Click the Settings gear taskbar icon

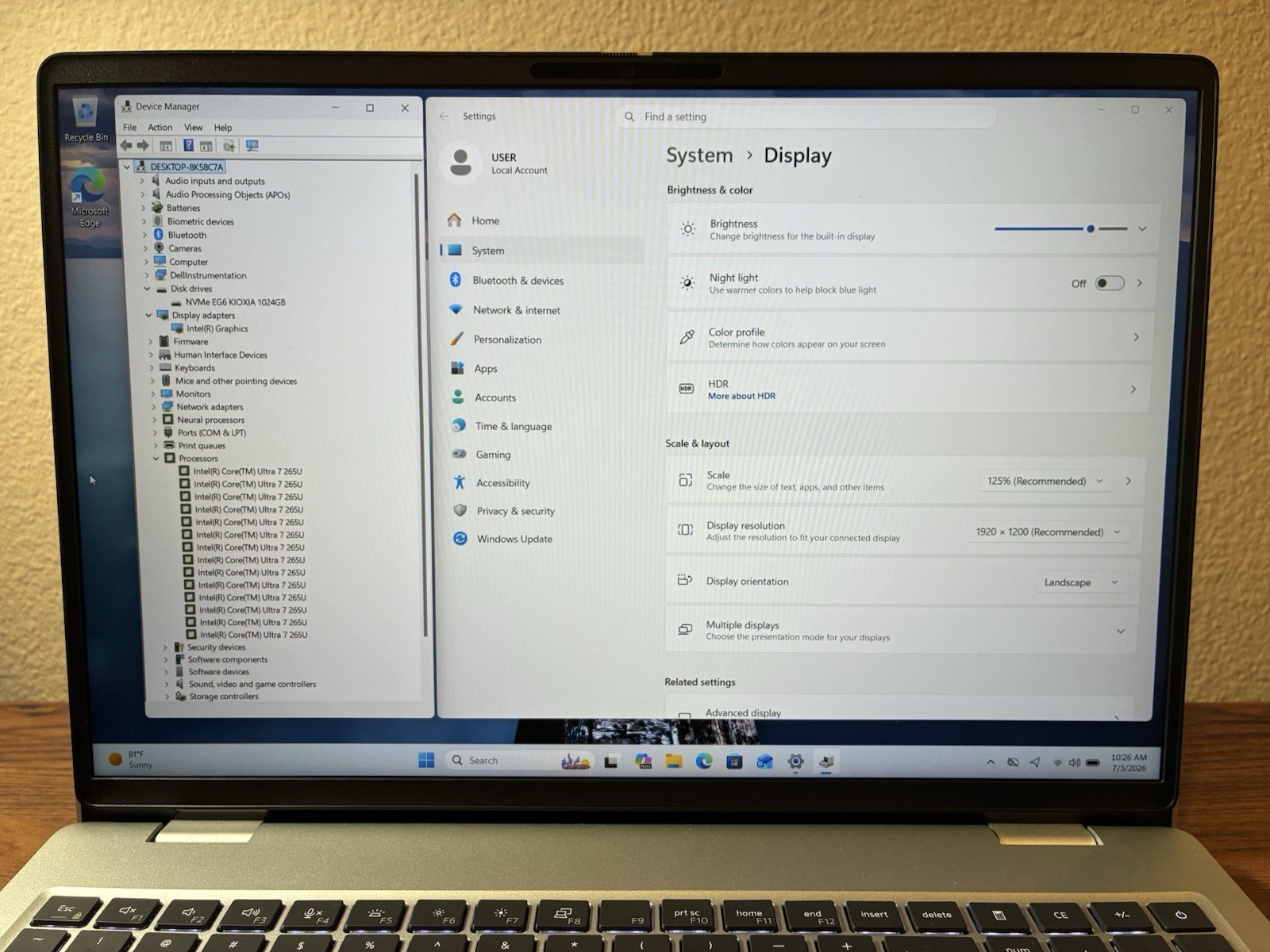pos(795,762)
